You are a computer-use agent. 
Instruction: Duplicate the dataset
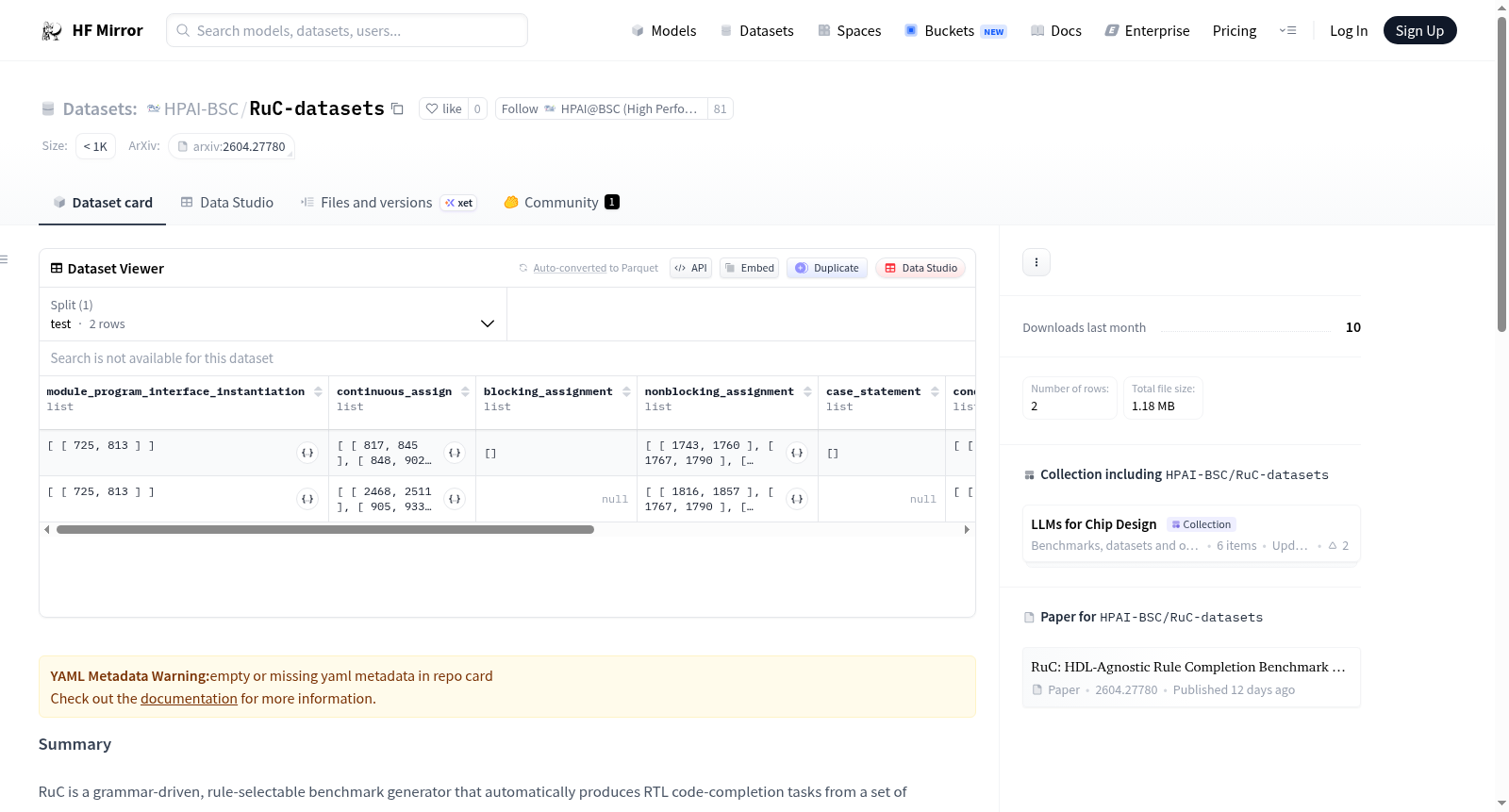[826, 268]
